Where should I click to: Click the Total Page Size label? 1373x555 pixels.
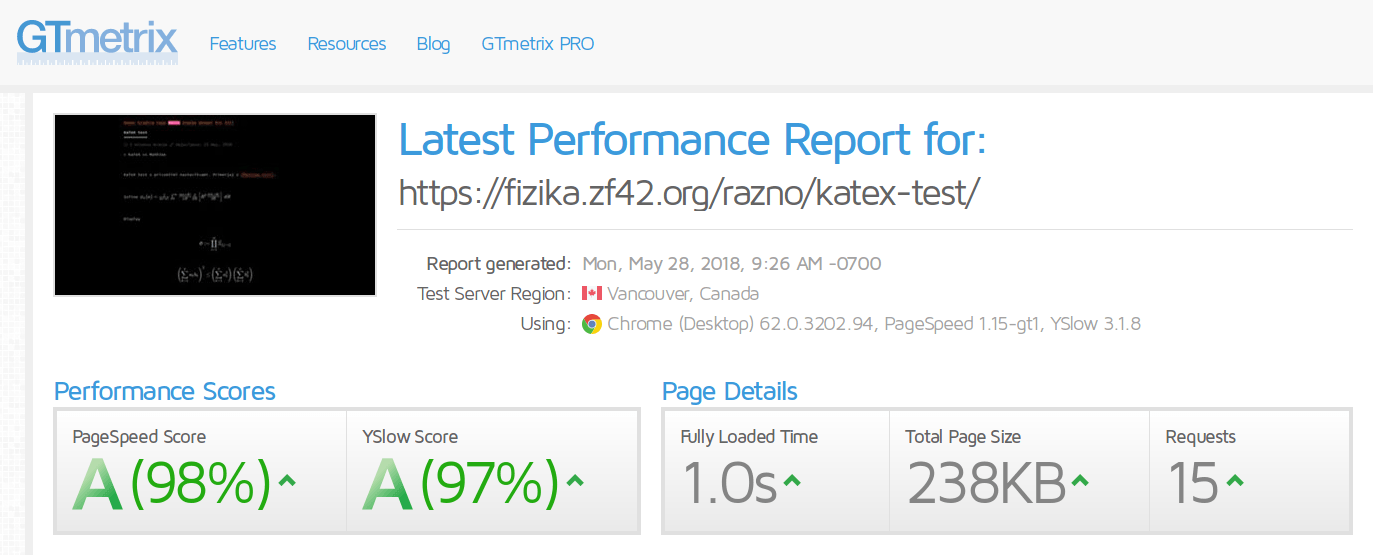[x=963, y=437]
